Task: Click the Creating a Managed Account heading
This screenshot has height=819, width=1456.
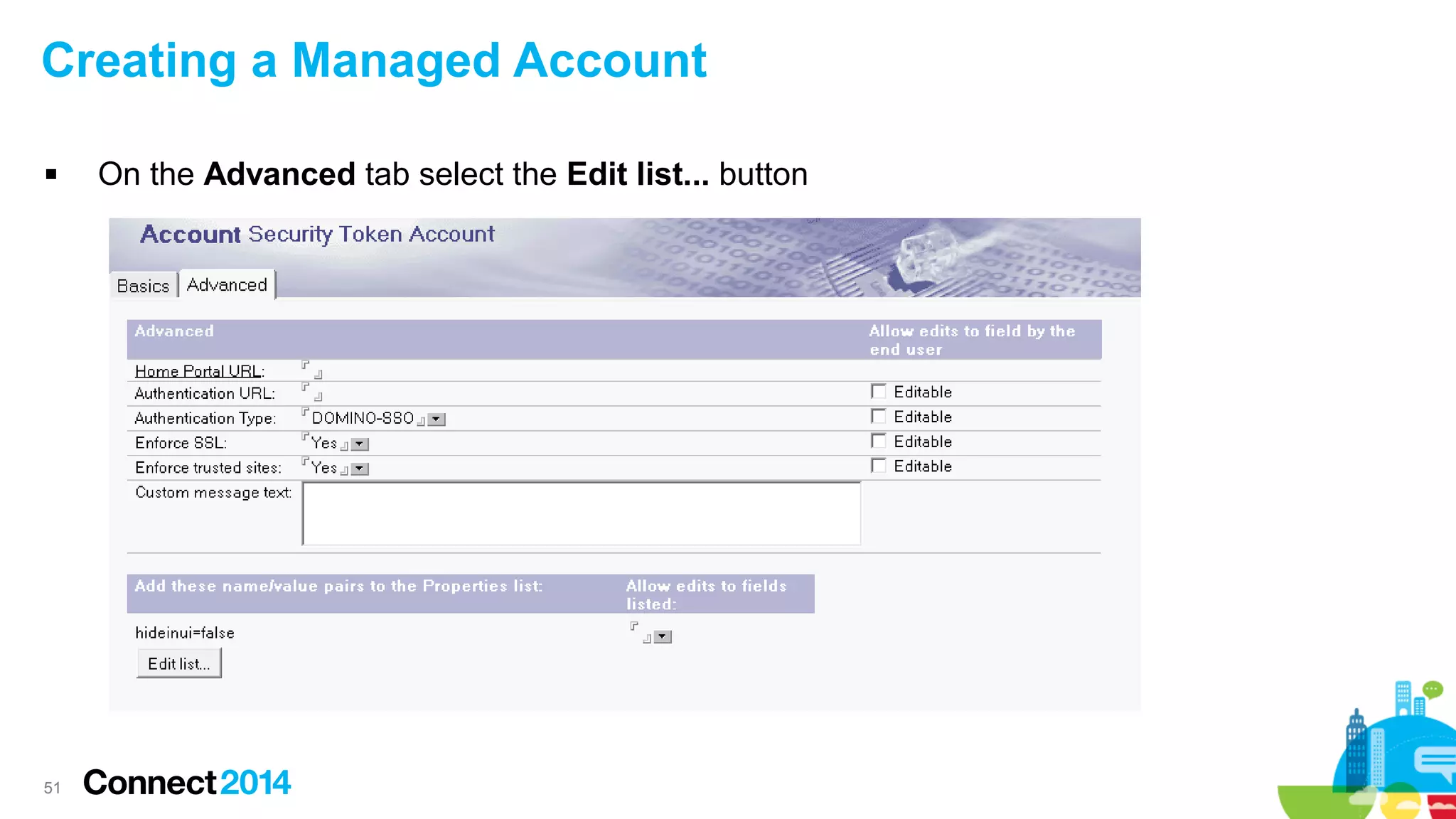Action: (x=374, y=60)
